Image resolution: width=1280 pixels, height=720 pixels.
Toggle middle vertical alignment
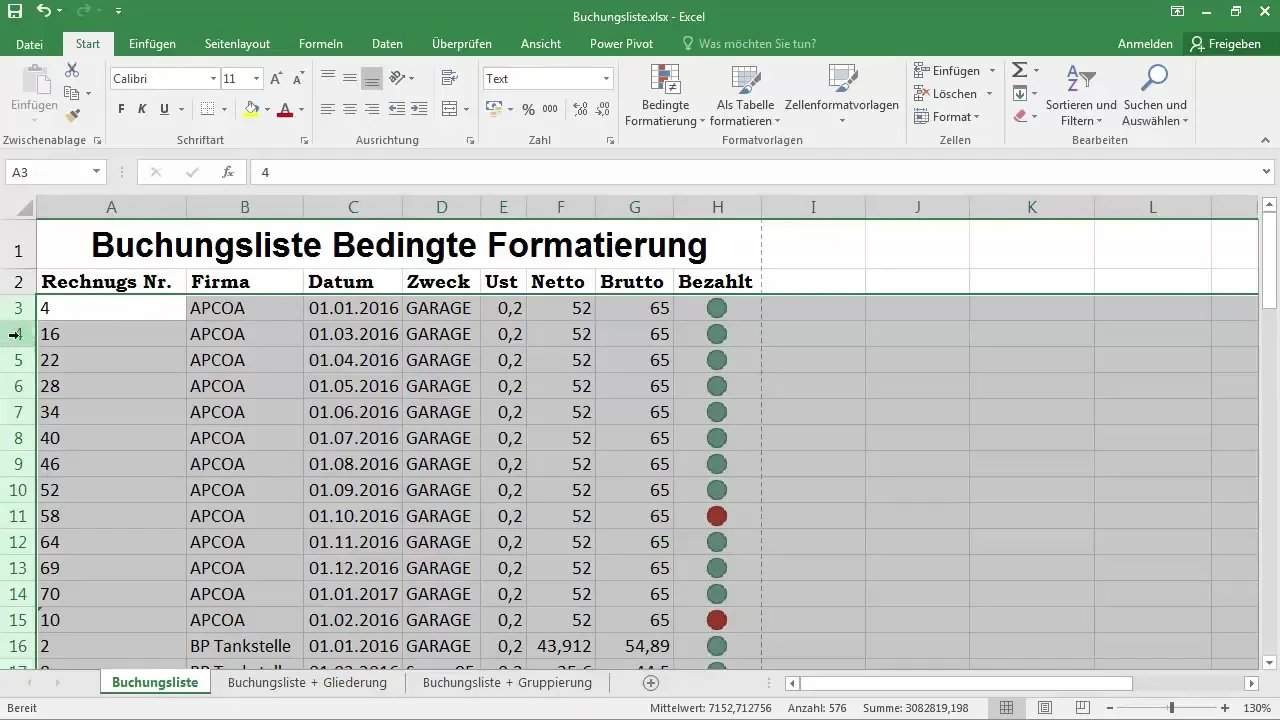point(349,78)
